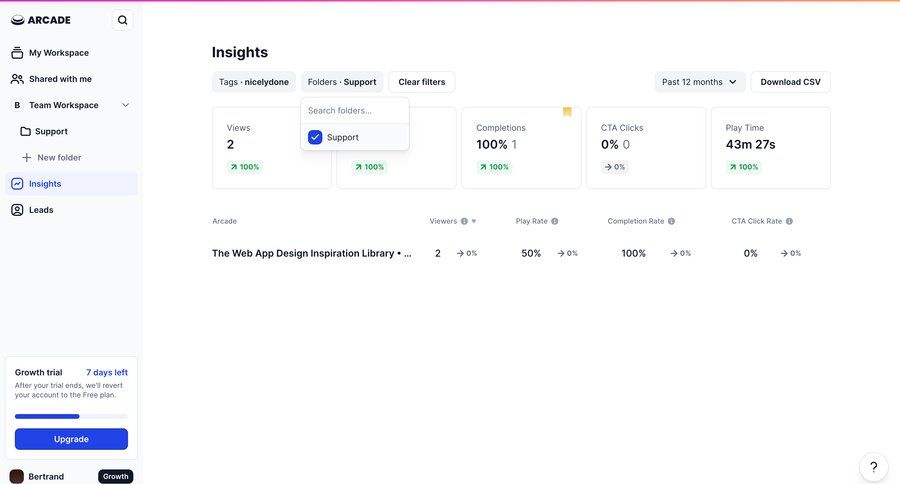Click the Upgrade button
Viewport: 900px width, 484px height.
coord(71,439)
